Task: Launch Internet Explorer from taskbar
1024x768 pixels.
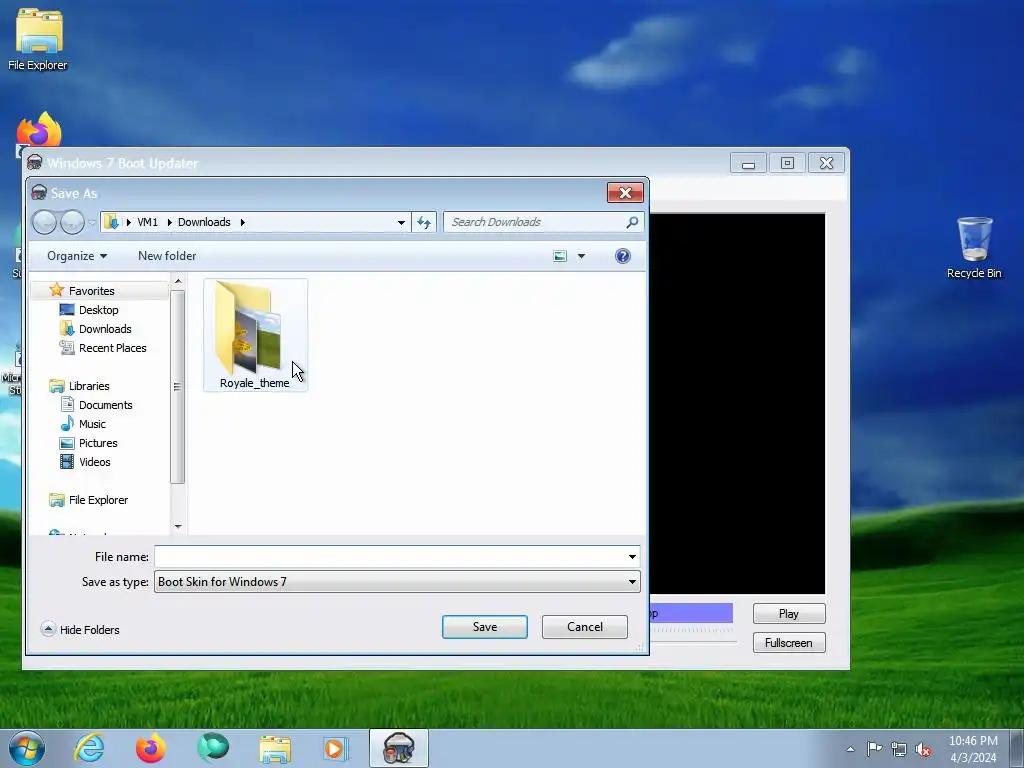Action: click(x=89, y=748)
